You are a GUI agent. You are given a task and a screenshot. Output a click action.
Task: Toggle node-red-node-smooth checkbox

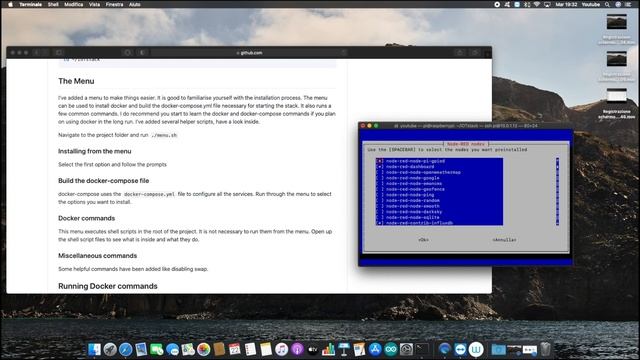[380, 206]
